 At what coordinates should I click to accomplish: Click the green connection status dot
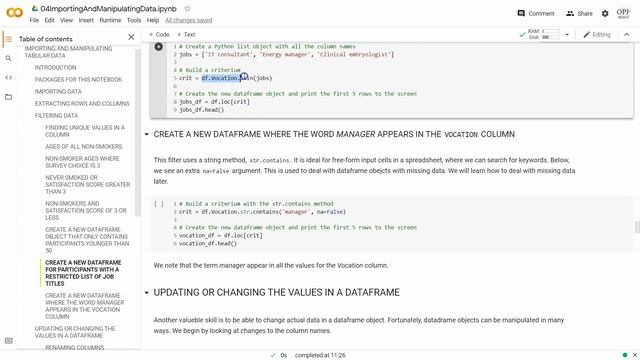pyautogui.click(x=624, y=355)
